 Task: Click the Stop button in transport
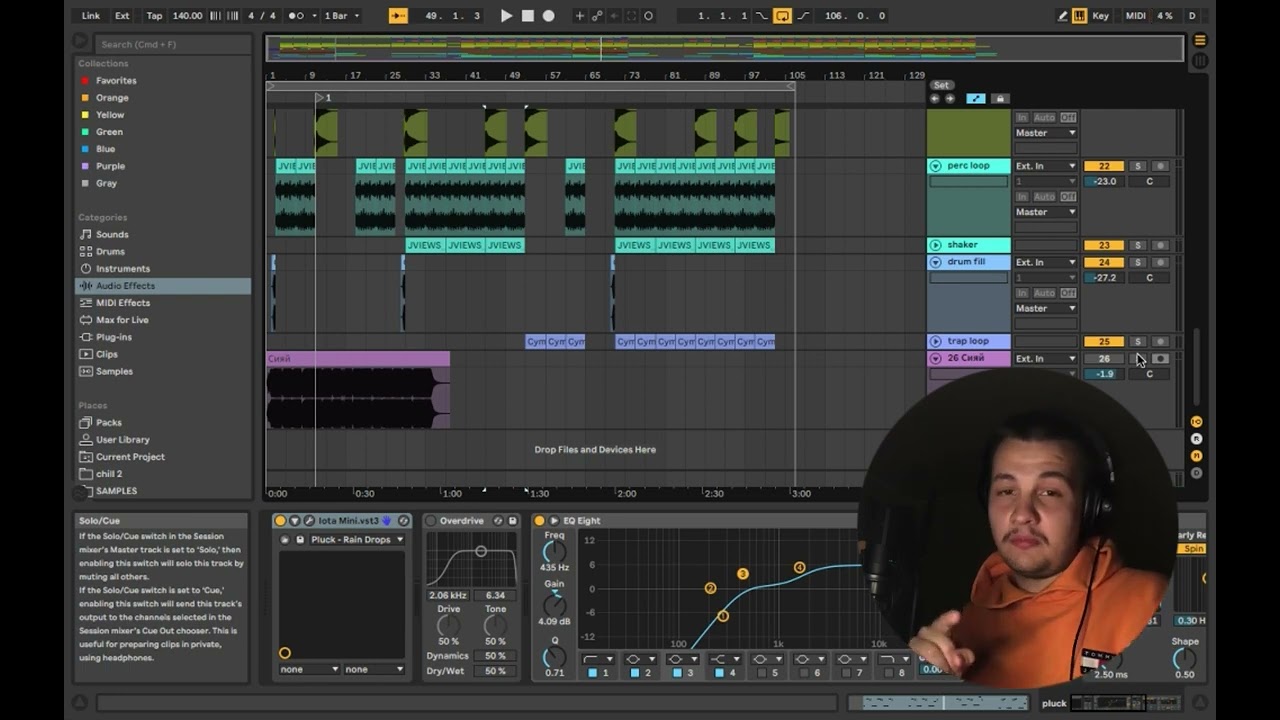coord(527,16)
